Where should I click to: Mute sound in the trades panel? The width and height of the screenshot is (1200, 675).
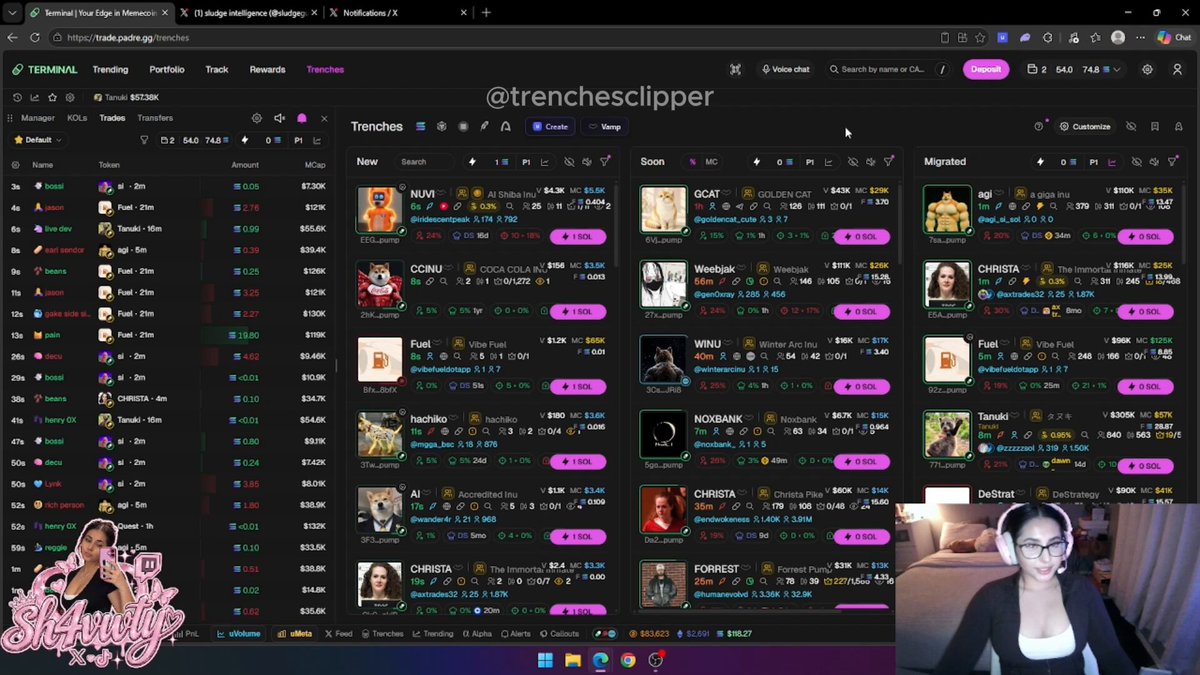click(x=280, y=118)
